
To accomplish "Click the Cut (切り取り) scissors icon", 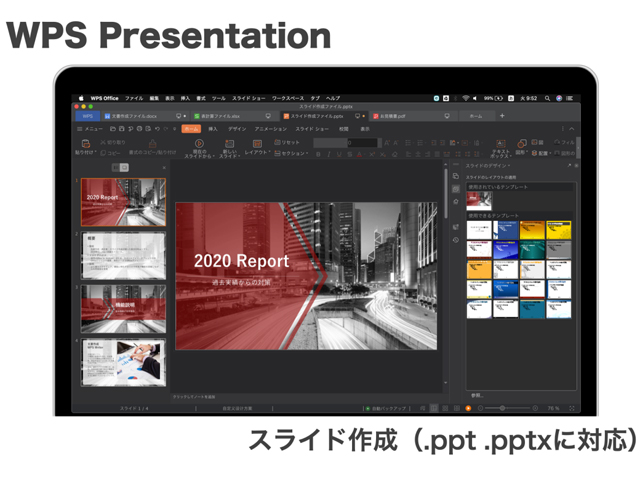I will (103, 142).
